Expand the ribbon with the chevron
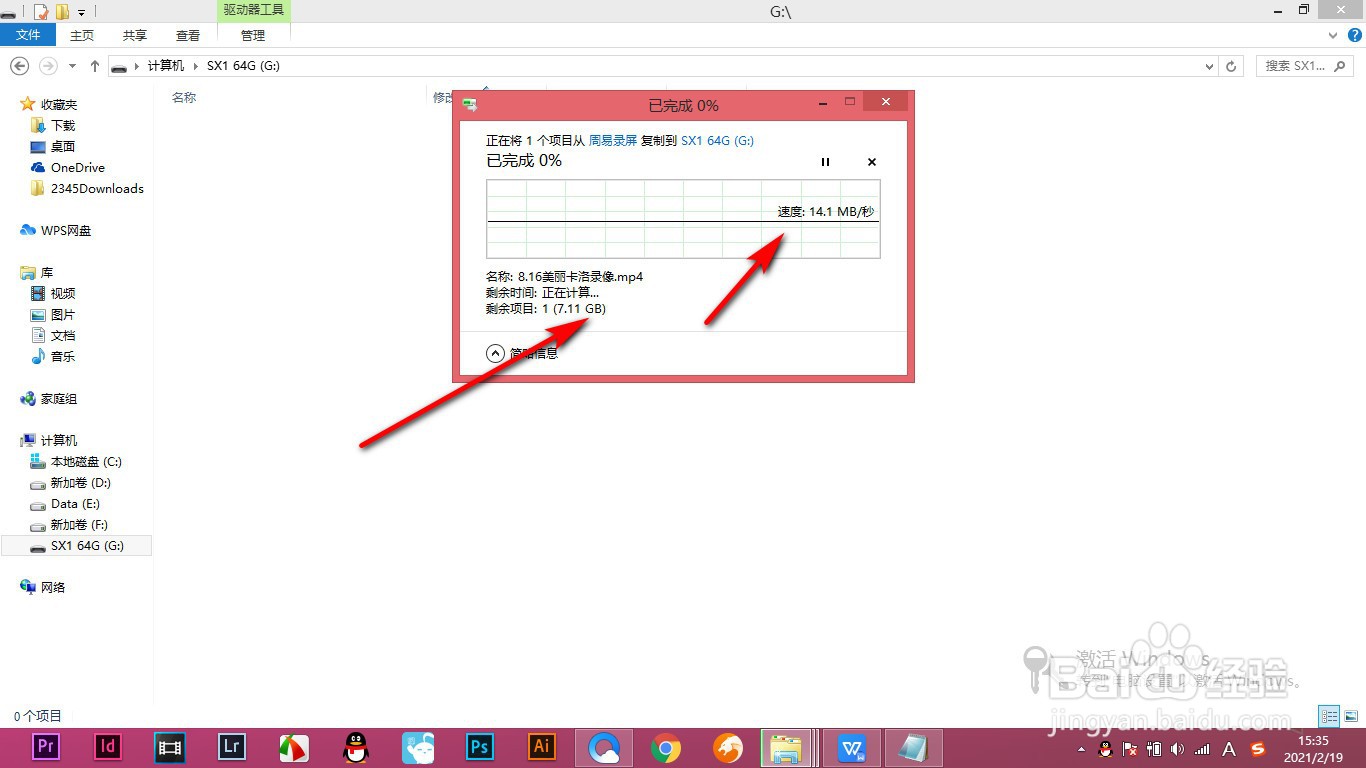The width and height of the screenshot is (1366, 768). click(1332, 35)
